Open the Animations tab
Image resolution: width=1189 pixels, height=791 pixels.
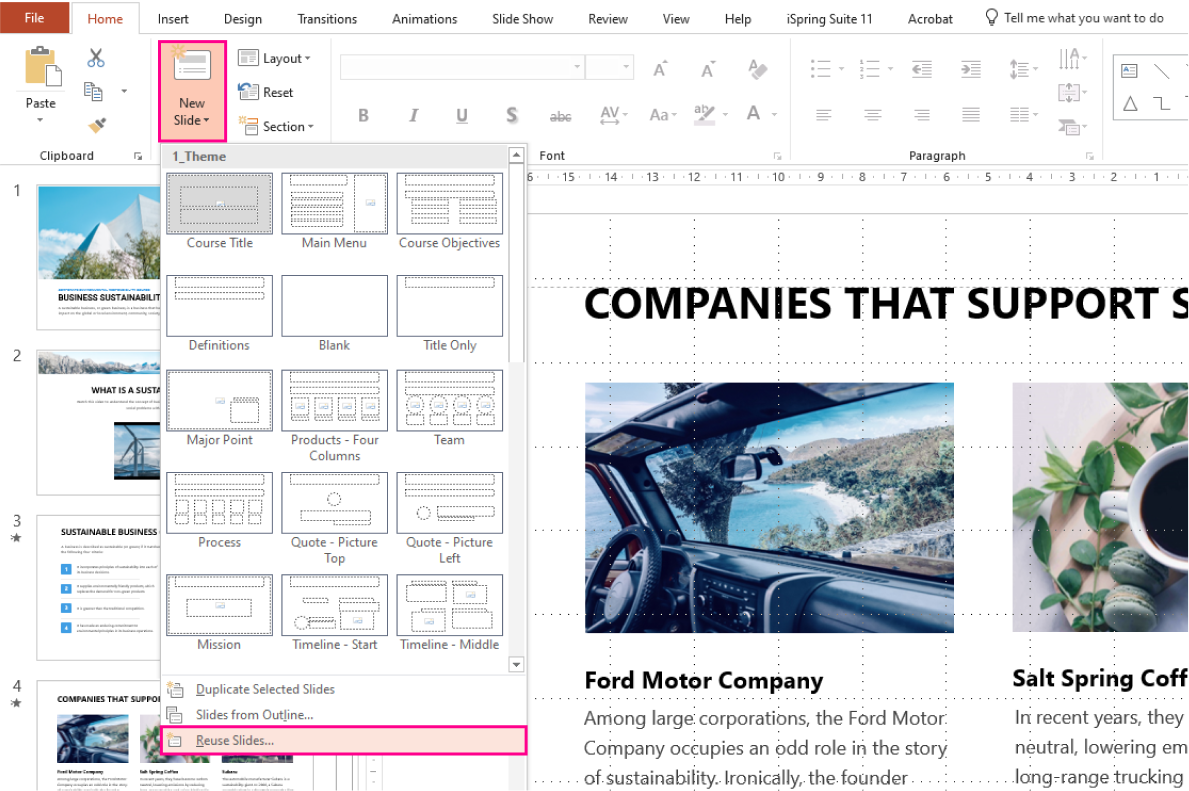point(425,19)
